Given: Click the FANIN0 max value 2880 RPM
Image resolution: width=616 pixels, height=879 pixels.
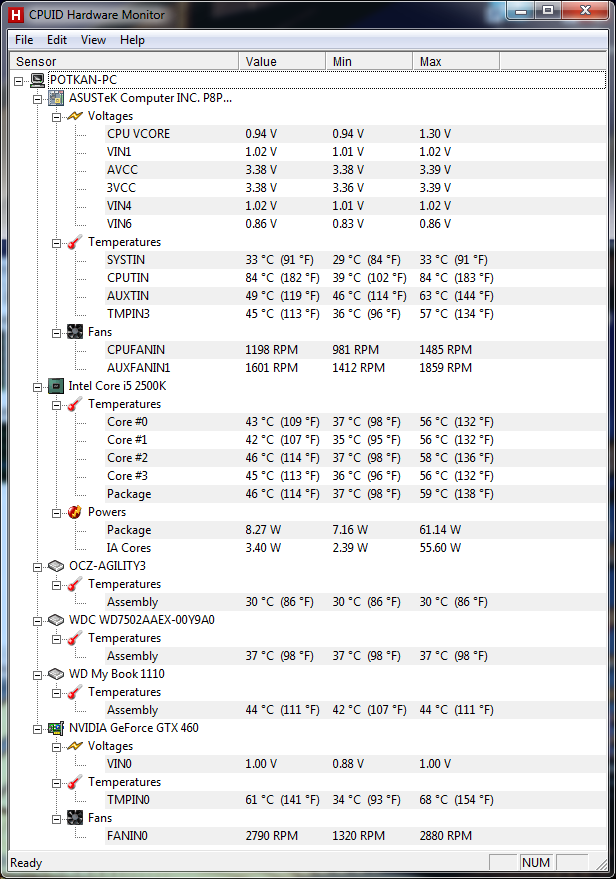Looking at the screenshot, I should click(x=446, y=836).
